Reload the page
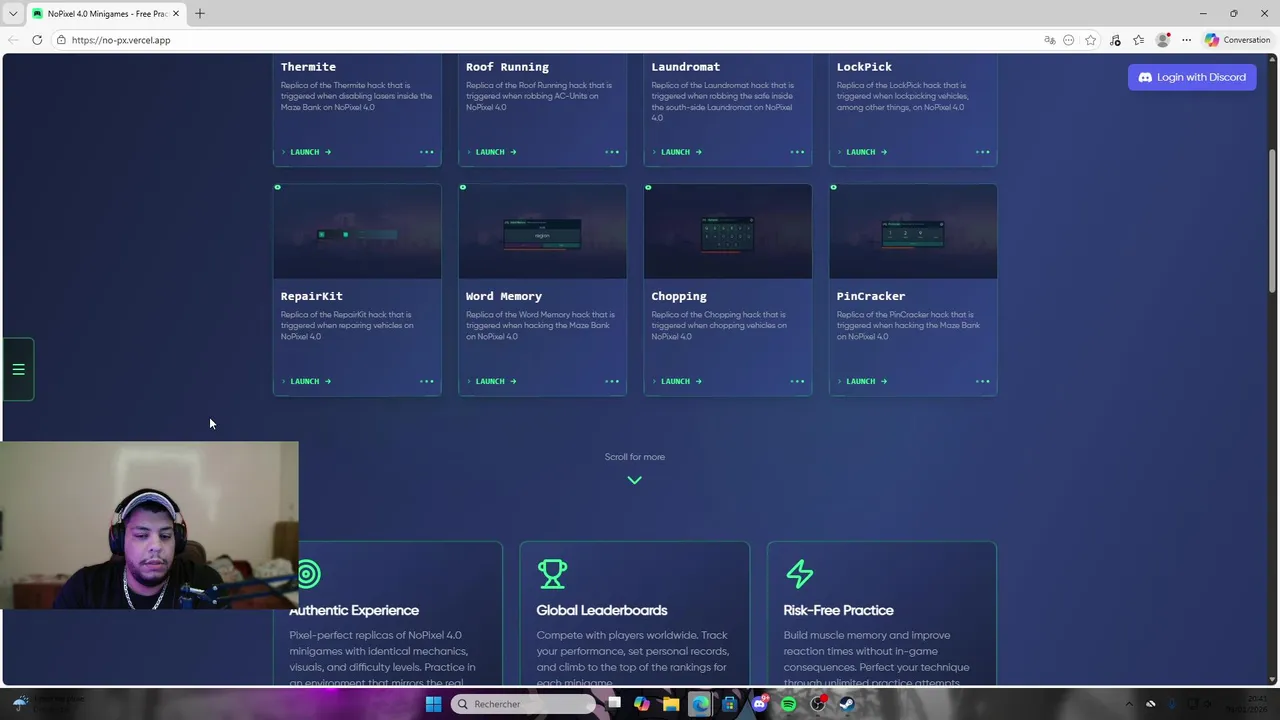Image resolution: width=1280 pixels, height=720 pixels. [x=37, y=40]
